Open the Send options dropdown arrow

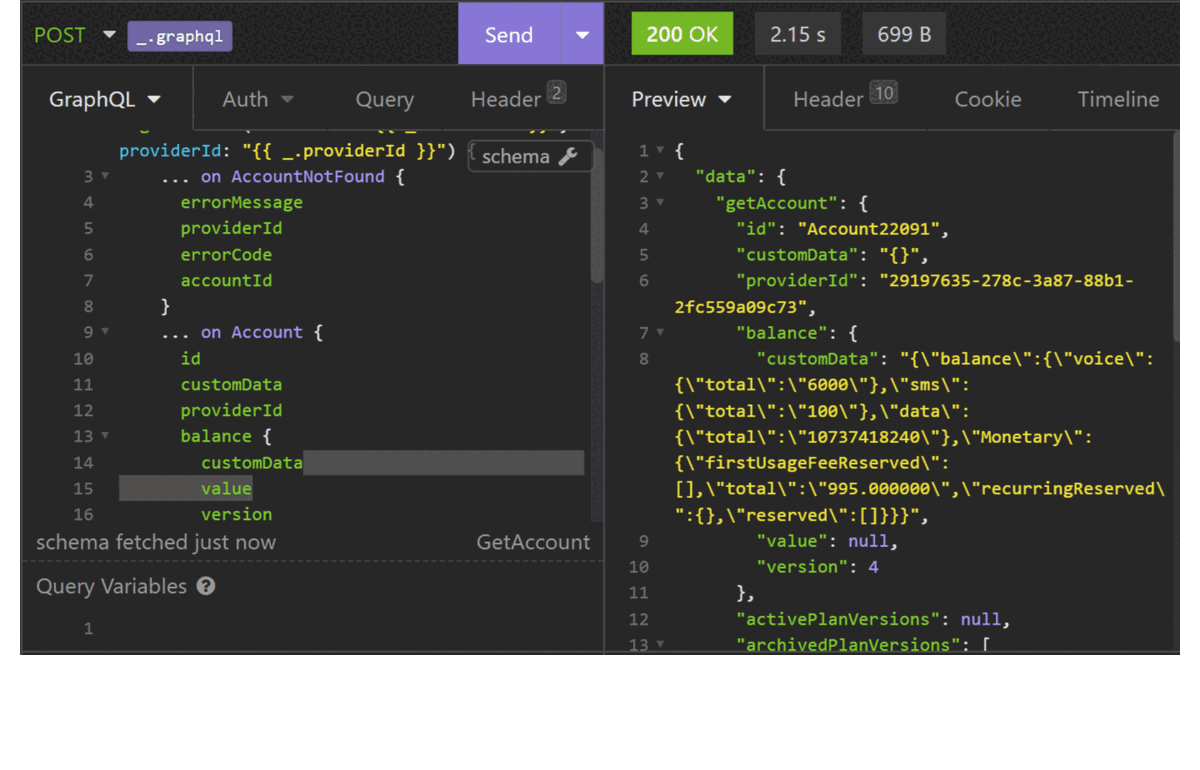pos(582,35)
